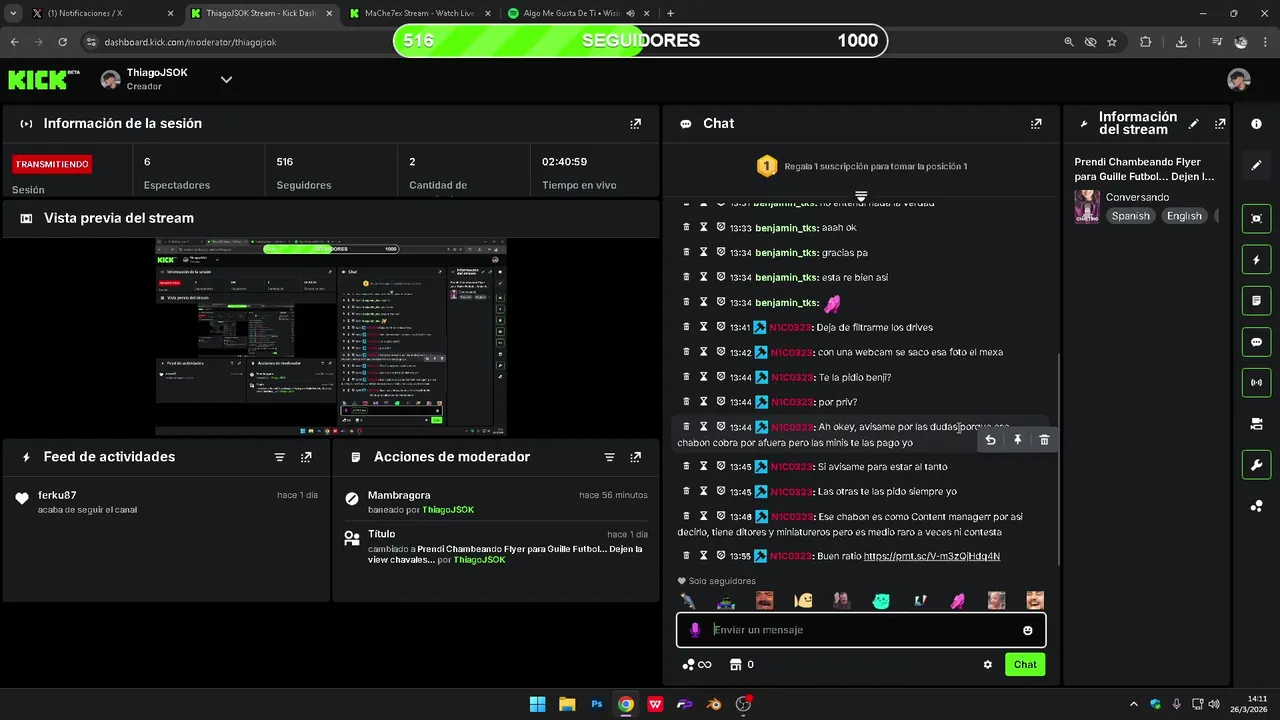The width and height of the screenshot is (1280, 720).
Task: Open the profile avatar at top right
Action: coord(1239,80)
